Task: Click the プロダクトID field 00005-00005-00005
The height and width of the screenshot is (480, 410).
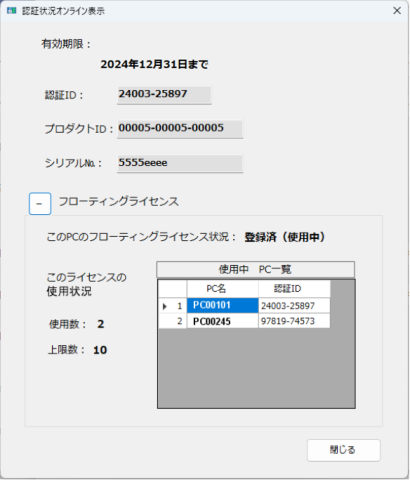Action: click(x=180, y=129)
